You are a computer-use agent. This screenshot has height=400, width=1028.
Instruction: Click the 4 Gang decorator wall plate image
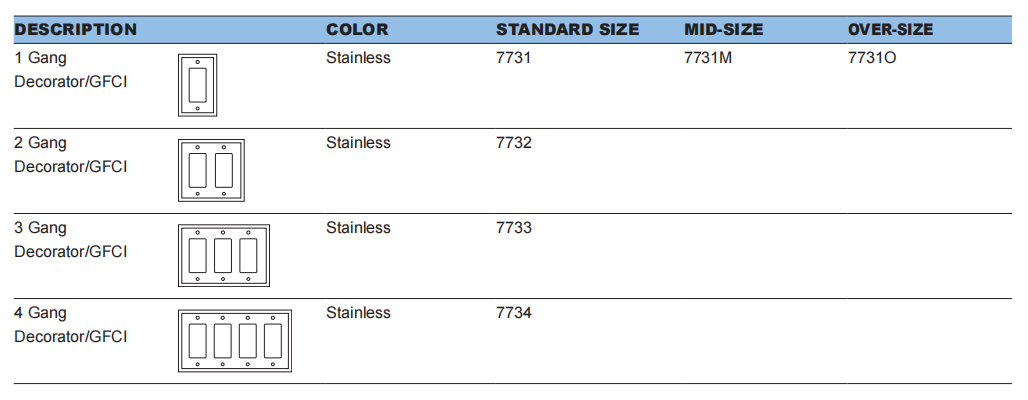[235, 341]
